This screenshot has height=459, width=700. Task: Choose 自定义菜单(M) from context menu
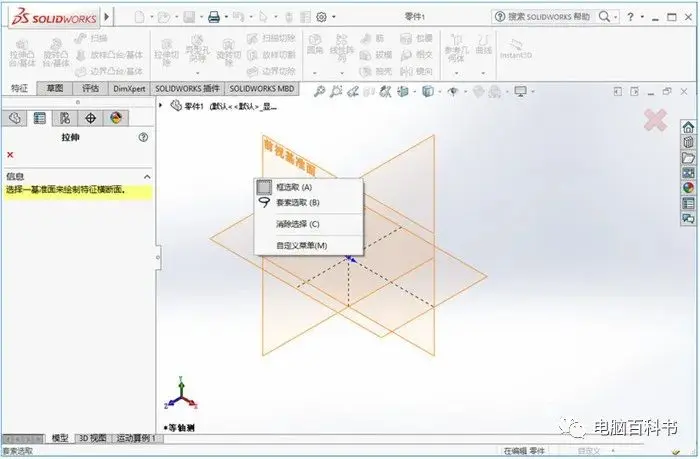[308, 246]
